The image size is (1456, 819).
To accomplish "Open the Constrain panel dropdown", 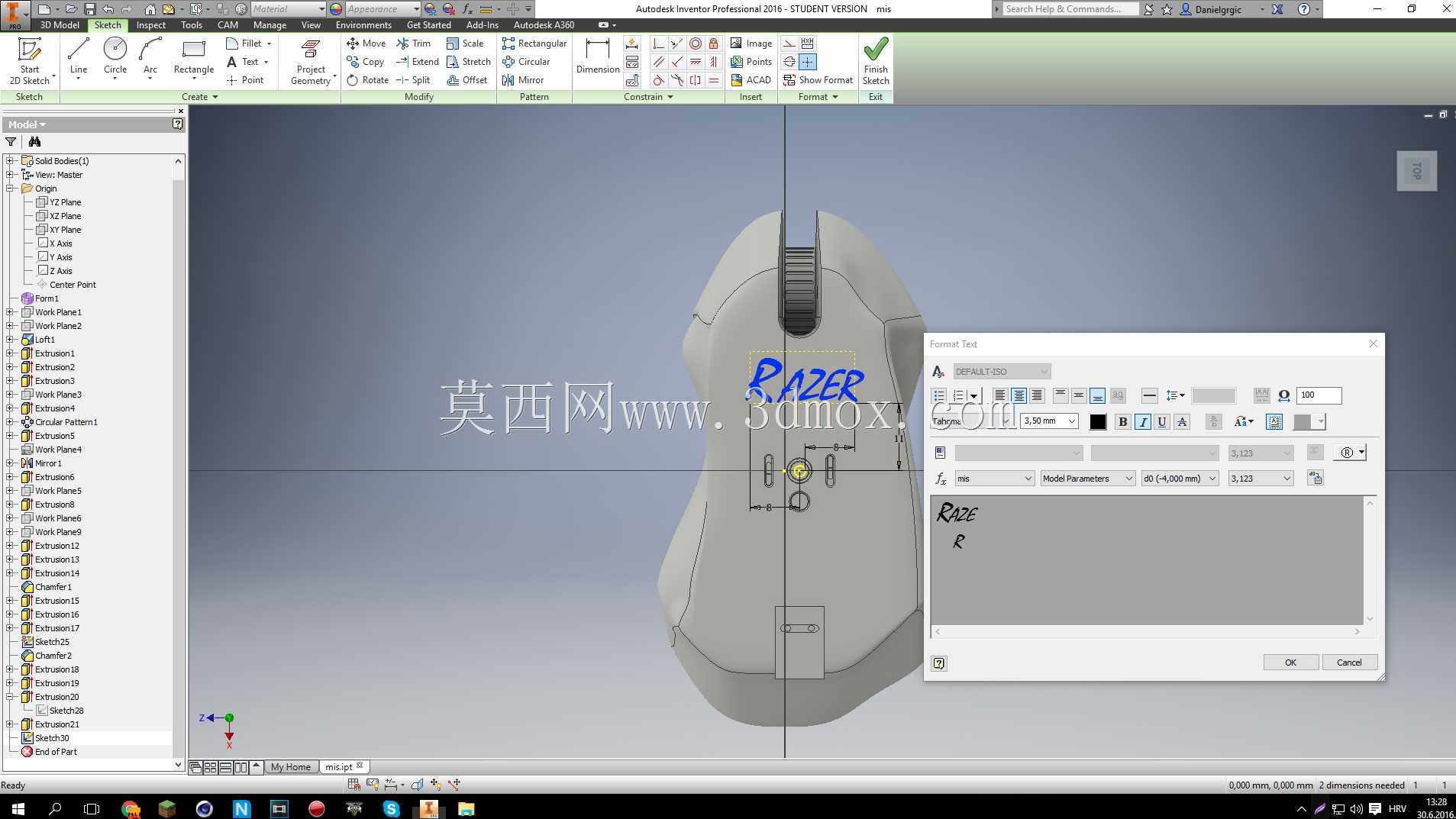I will 648,97.
